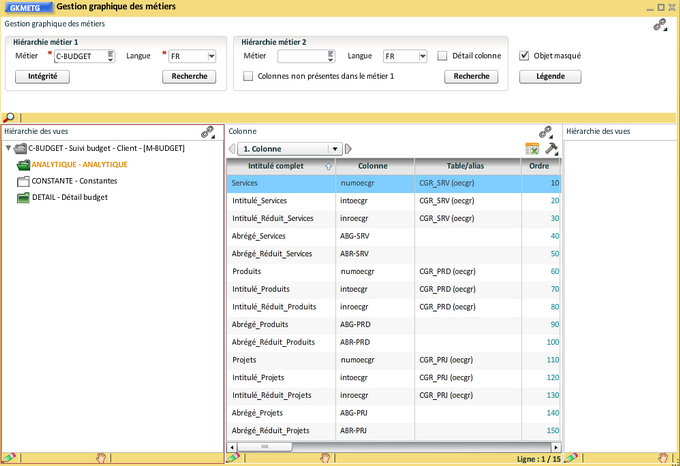Image resolution: width=680 pixels, height=466 pixels.
Task: Open the Langue dropdown in Hiérarchie métier 1
Action: tap(211, 57)
